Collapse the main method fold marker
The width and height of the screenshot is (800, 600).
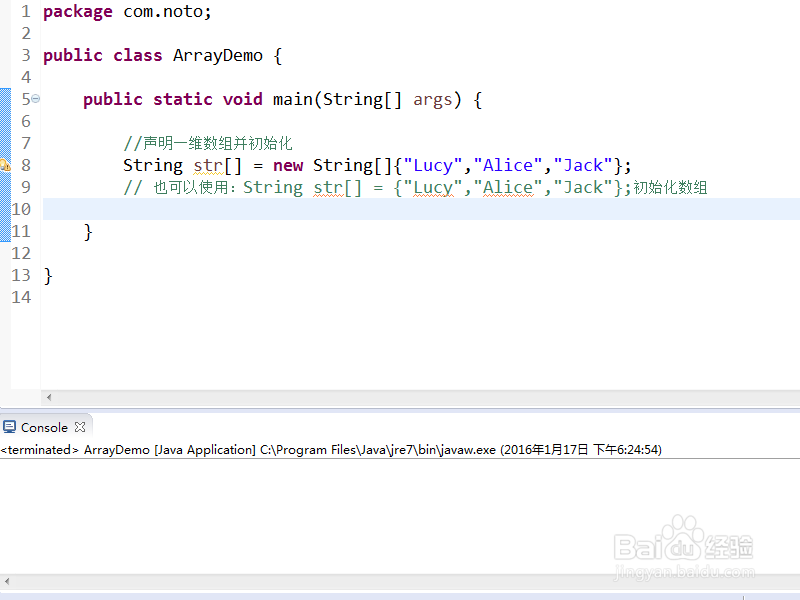point(36,98)
